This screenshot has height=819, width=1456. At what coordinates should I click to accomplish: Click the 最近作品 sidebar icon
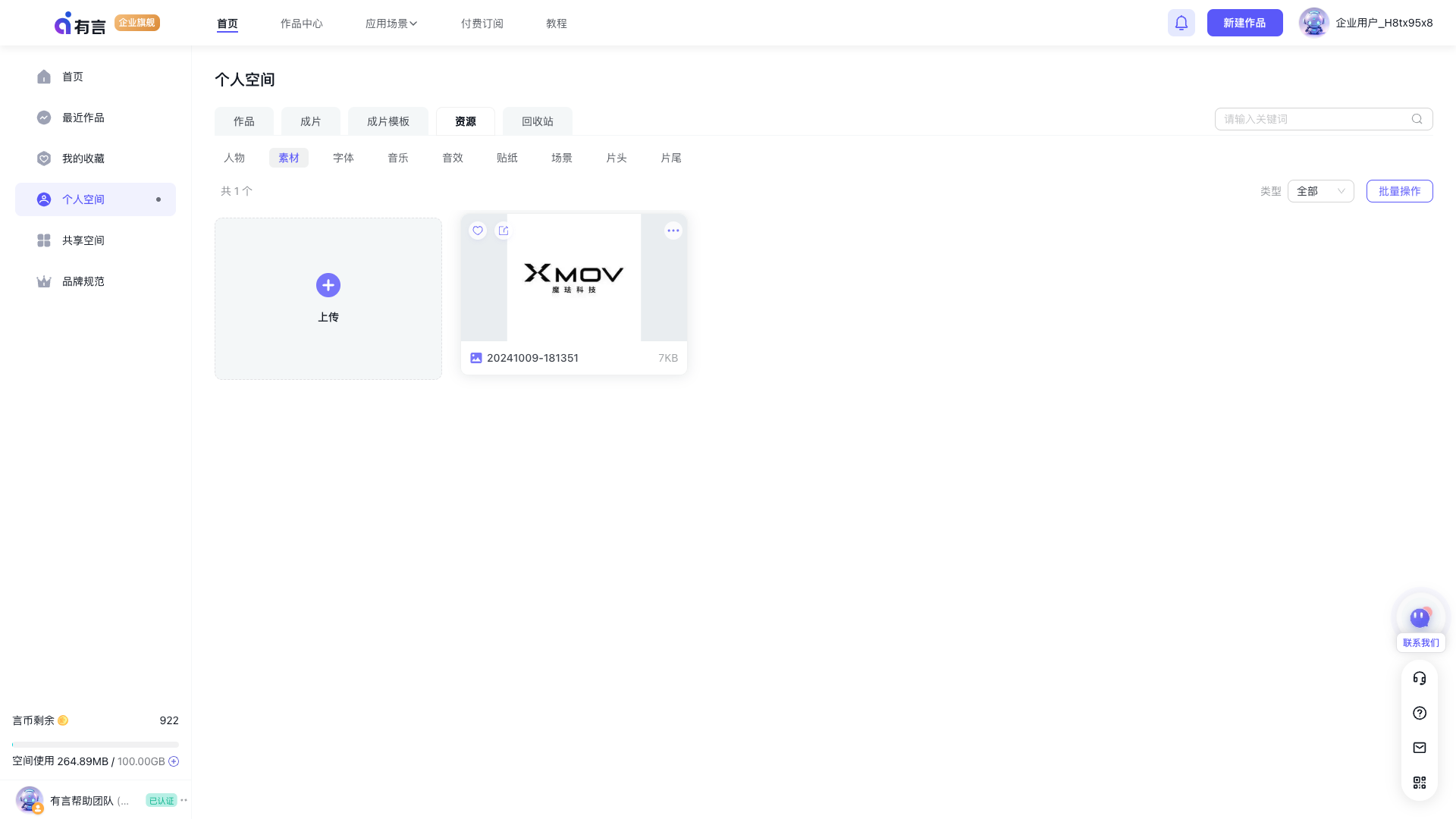pyautogui.click(x=44, y=118)
